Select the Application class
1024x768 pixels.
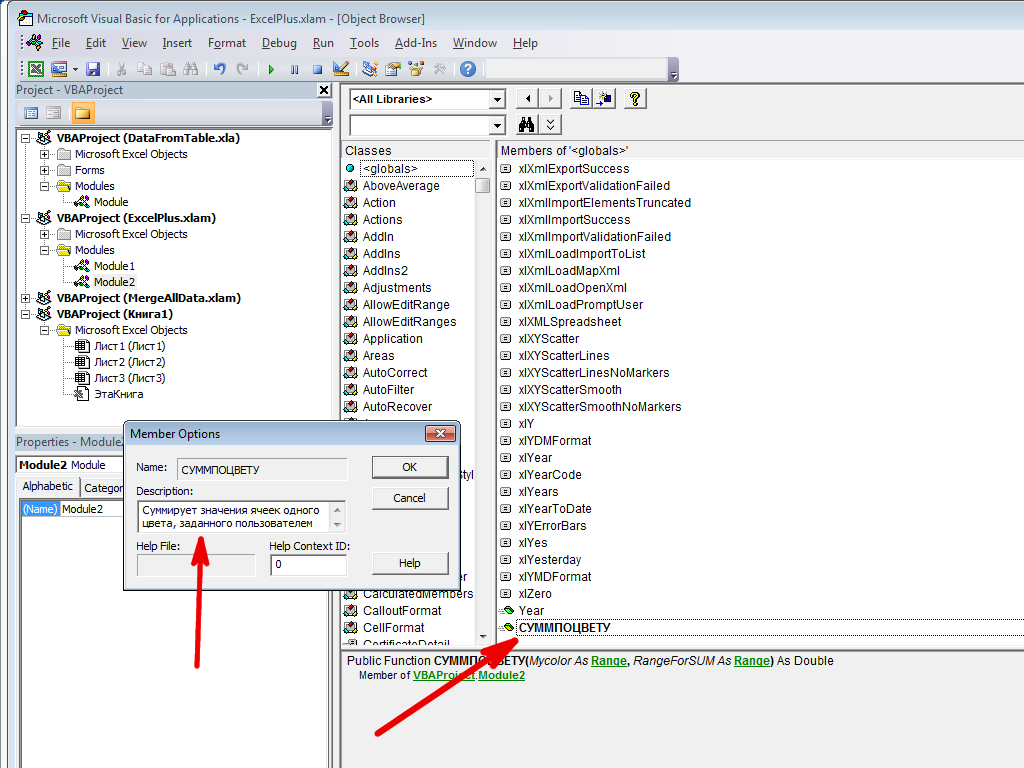pos(392,339)
